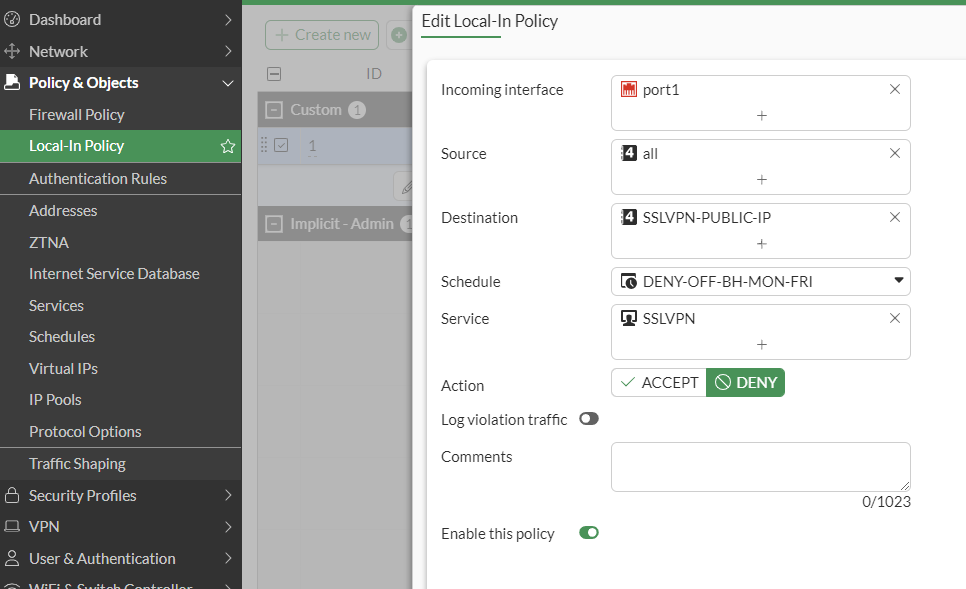Collapse the Custom policy group
The height and width of the screenshot is (589, 966).
275,110
